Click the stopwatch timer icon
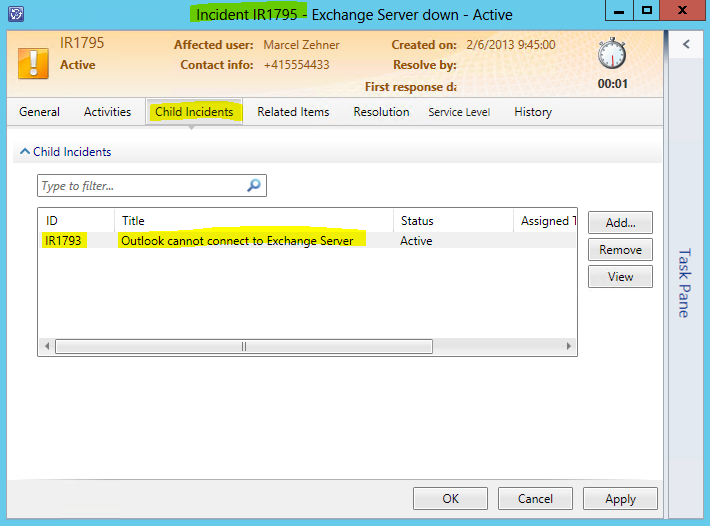Screen dimensions: 710x526 (x=611, y=56)
